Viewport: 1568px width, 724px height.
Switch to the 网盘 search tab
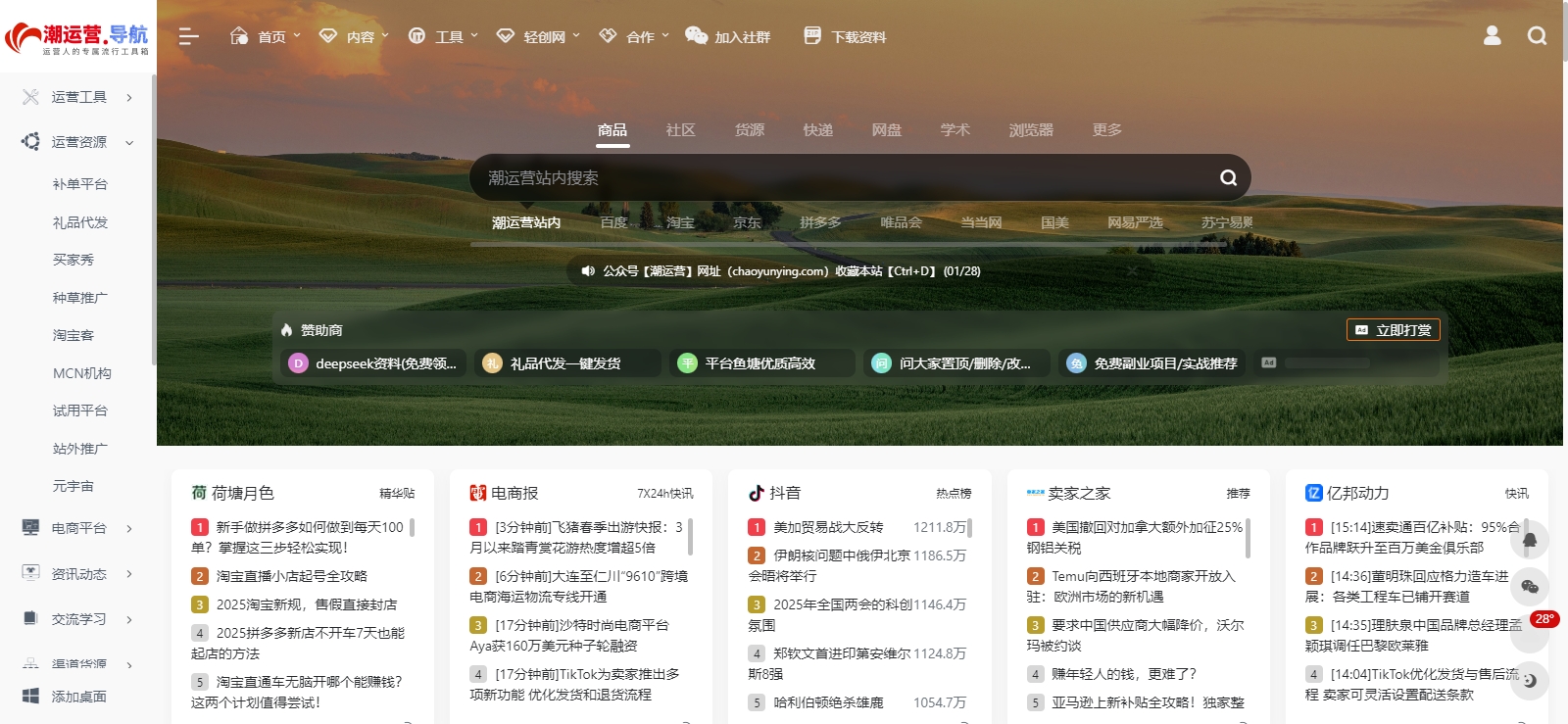(886, 130)
